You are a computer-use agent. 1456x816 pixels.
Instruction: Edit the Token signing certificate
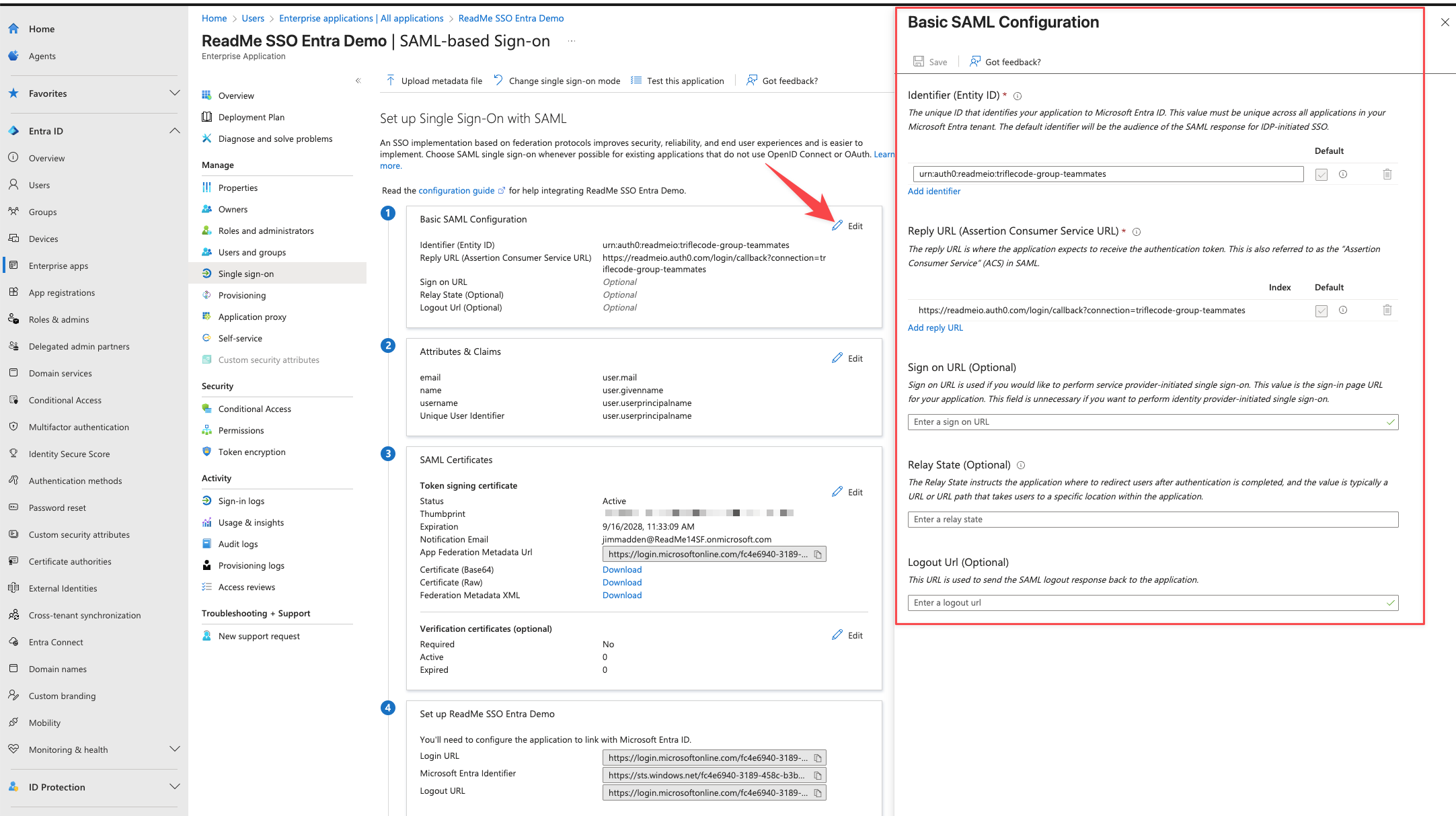click(847, 492)
